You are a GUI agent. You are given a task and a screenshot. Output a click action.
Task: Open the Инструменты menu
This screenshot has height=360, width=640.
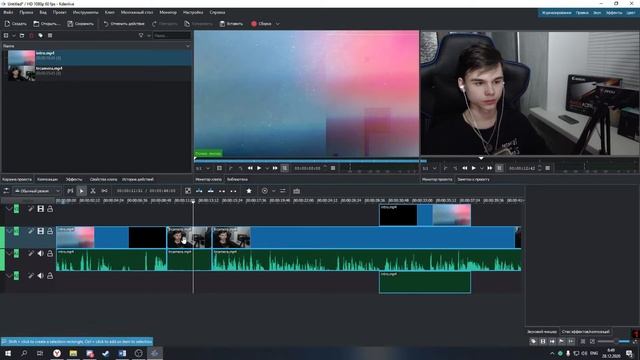click(85, 12)
